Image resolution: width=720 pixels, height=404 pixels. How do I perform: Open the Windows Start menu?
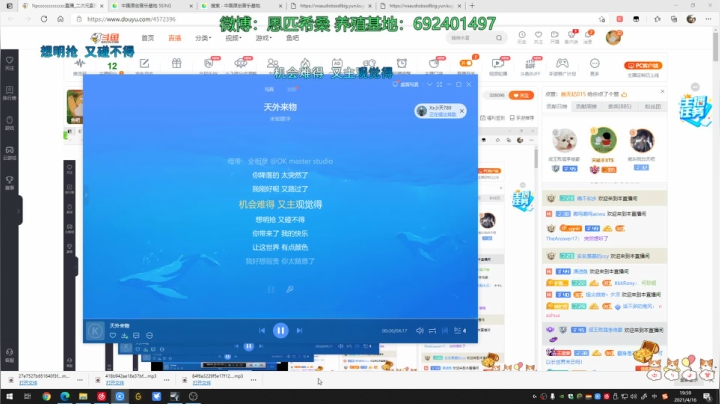[9, 396]
